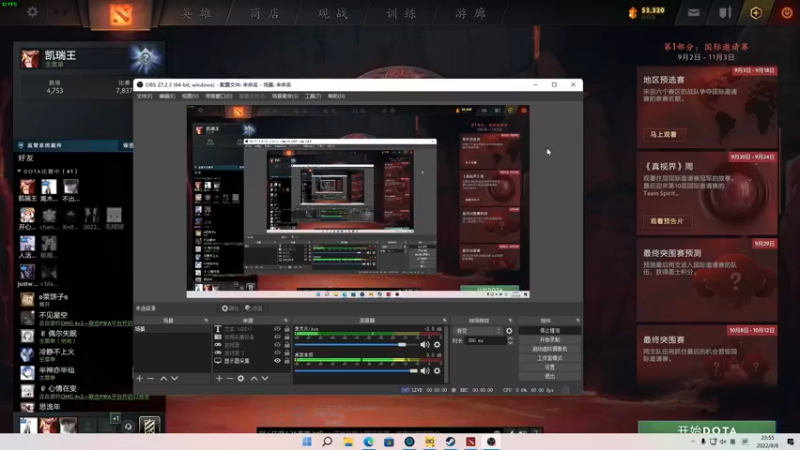Click 观看预告片 watch trailer button
The width and height of the screenshot is (800, 450).
(x=667, y=221)
